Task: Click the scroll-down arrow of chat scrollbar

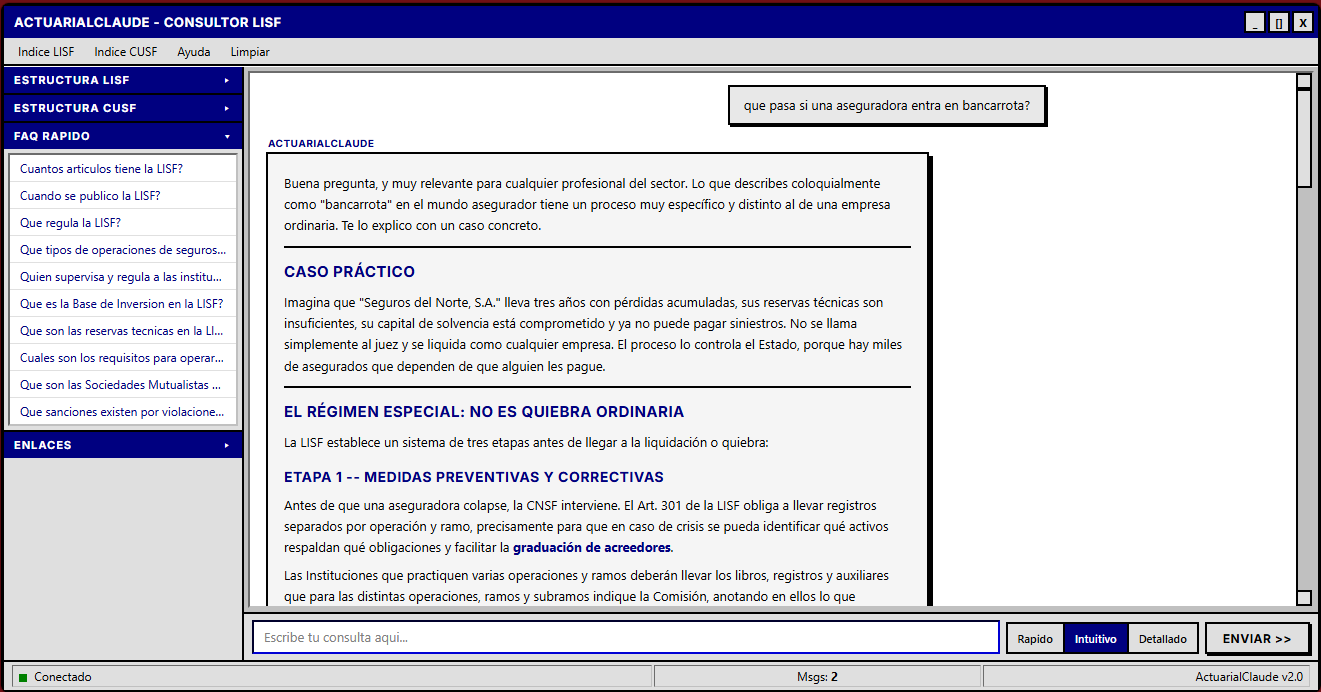Action: [x=1304, y=598]
